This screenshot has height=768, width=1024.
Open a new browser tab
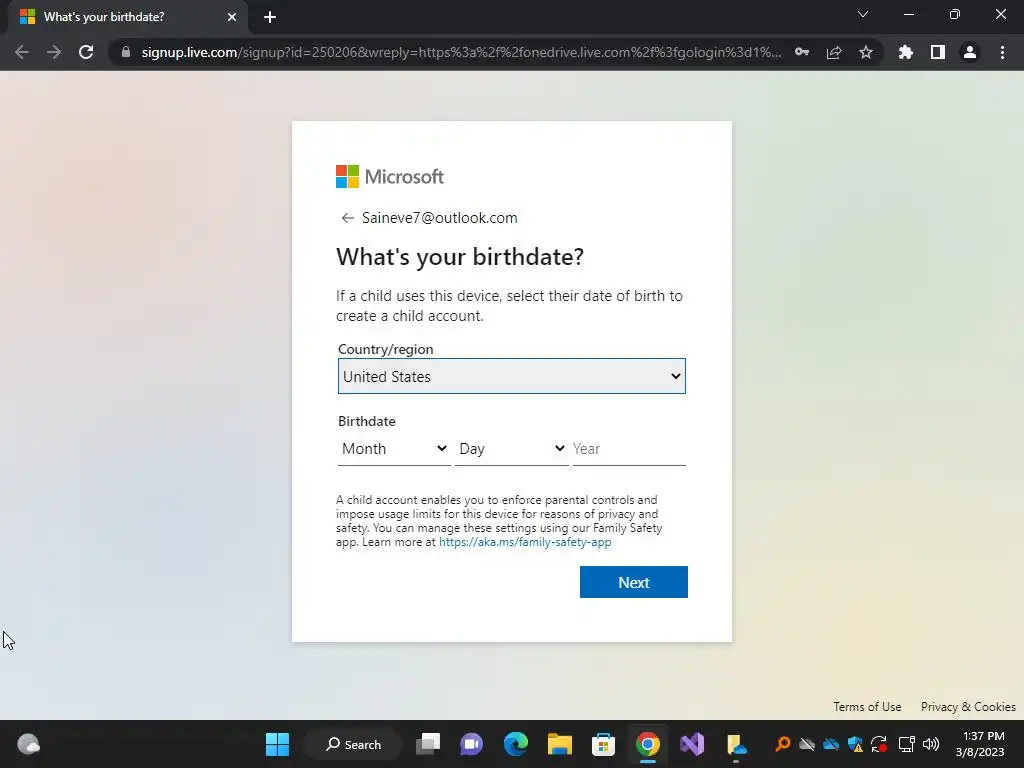coord(270,17)
